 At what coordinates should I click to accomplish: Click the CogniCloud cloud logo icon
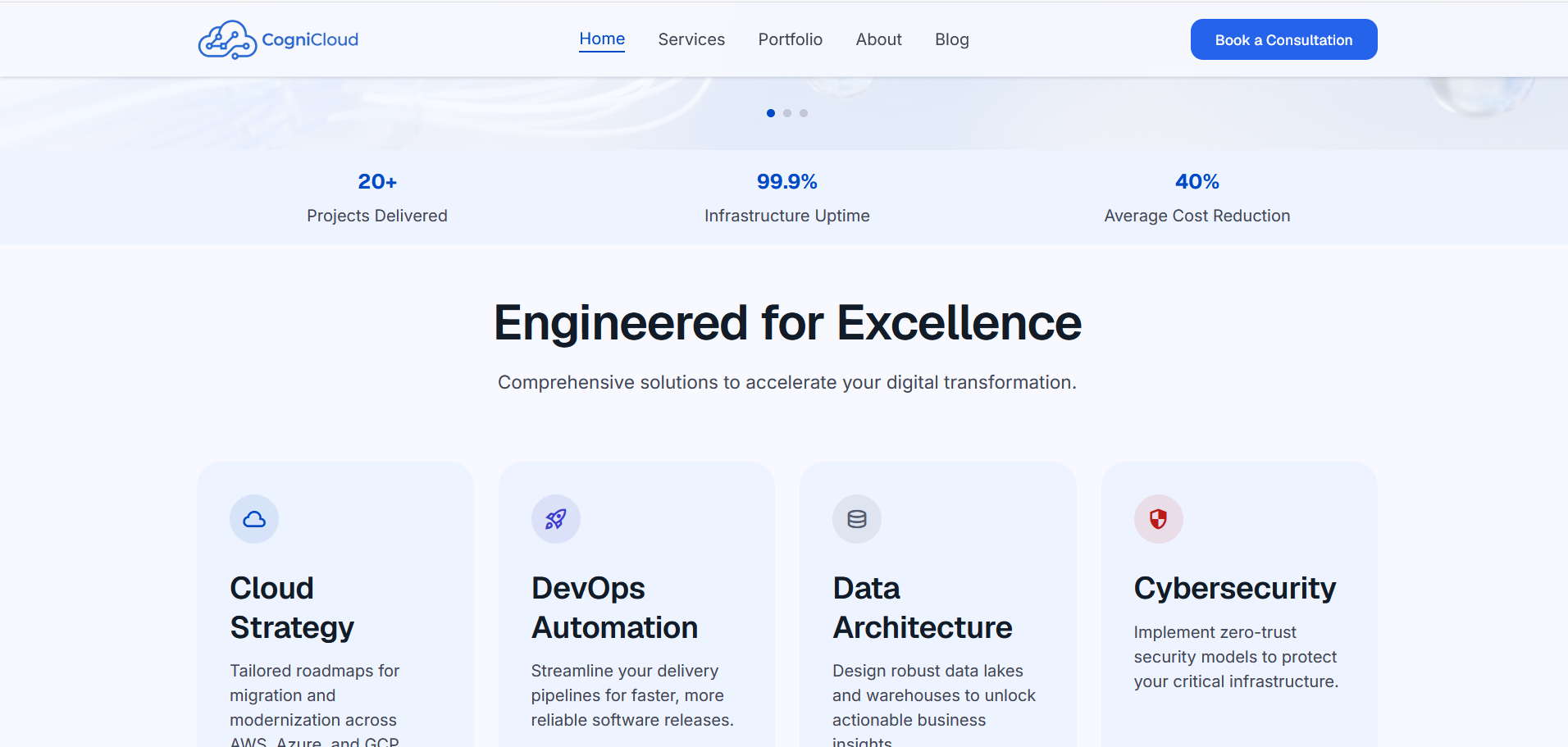pyautogui.click(x=227, y=39)
